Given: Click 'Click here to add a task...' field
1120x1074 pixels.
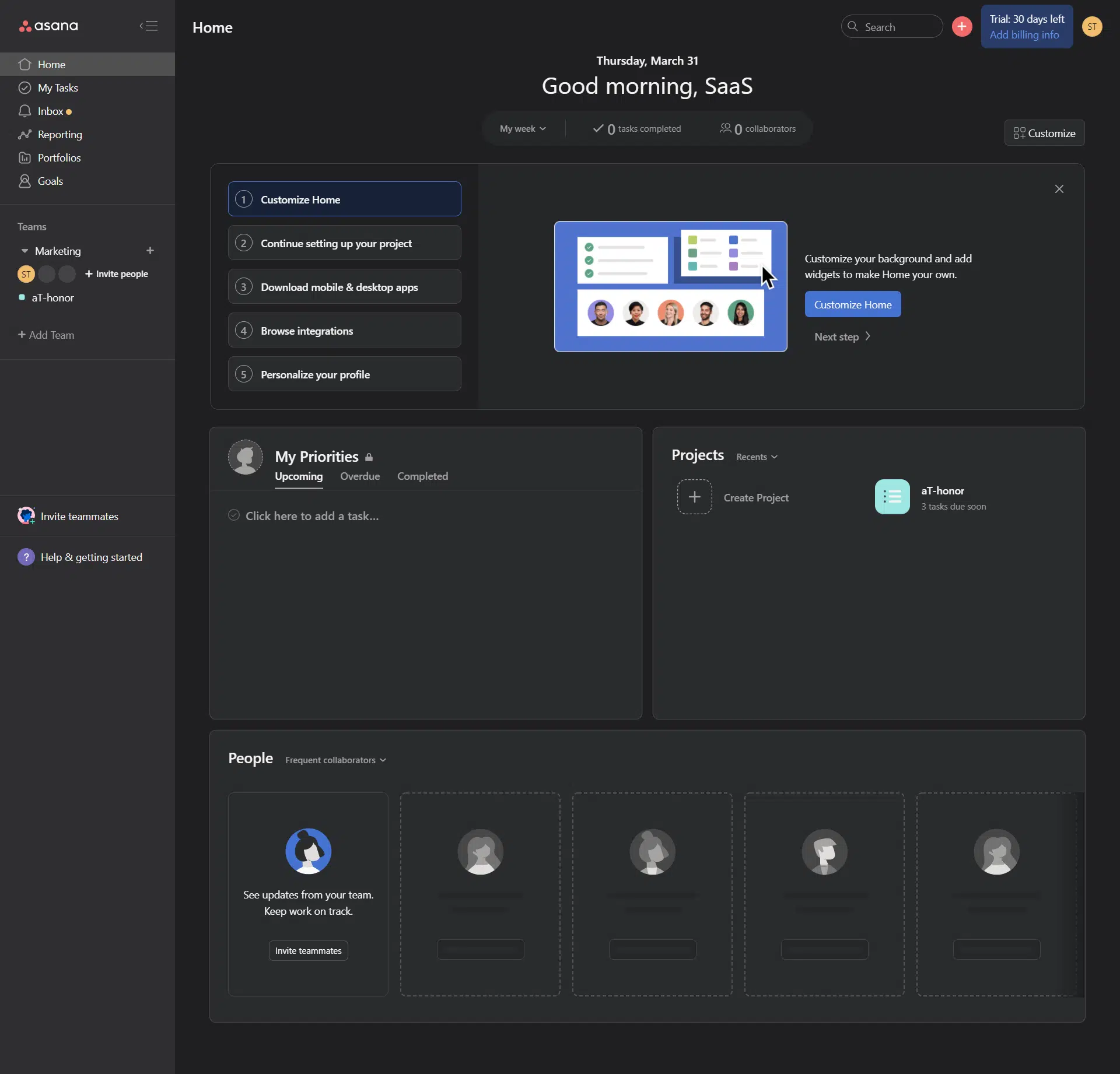Looking at the screenshot, I should coord(312,516).
